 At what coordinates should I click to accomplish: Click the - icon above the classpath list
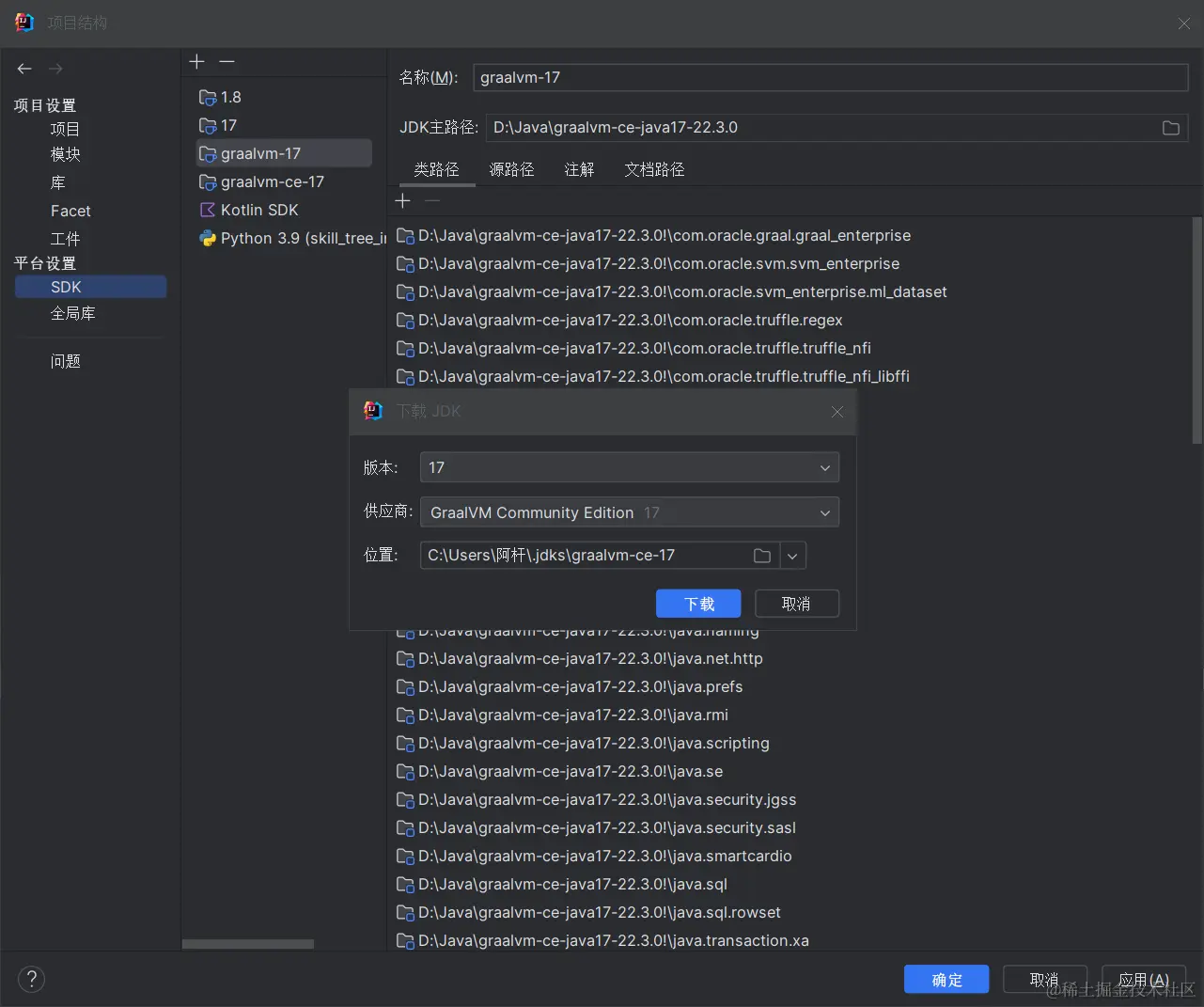pos(432,200)
